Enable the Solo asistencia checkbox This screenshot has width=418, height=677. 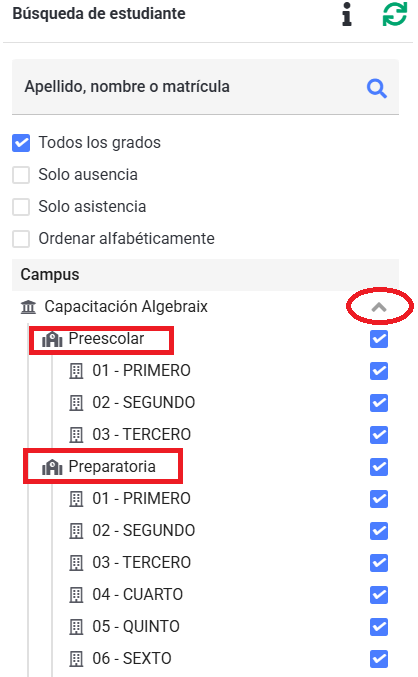[x=21, y=207]
